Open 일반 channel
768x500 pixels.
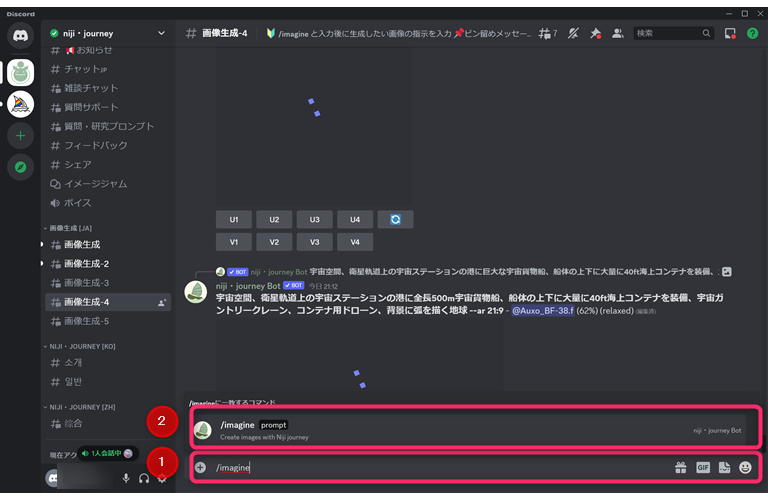[108, 382]
